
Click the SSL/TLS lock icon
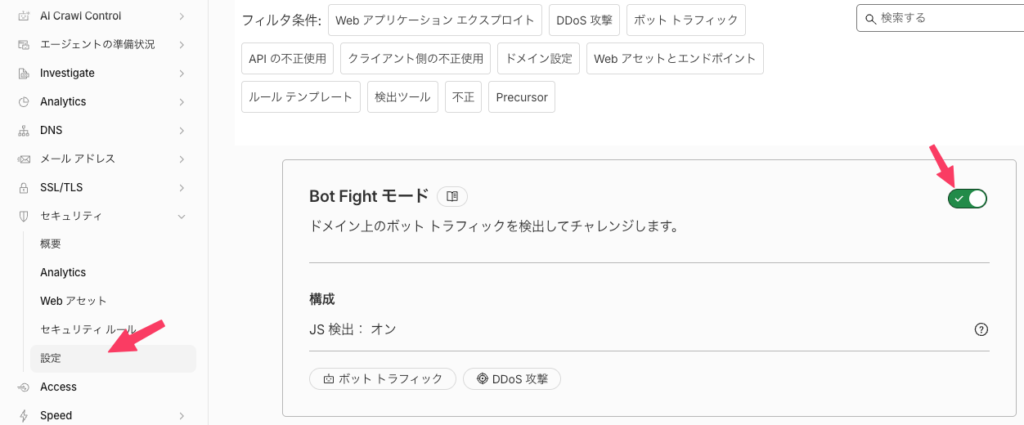click(x=24, y=188)
